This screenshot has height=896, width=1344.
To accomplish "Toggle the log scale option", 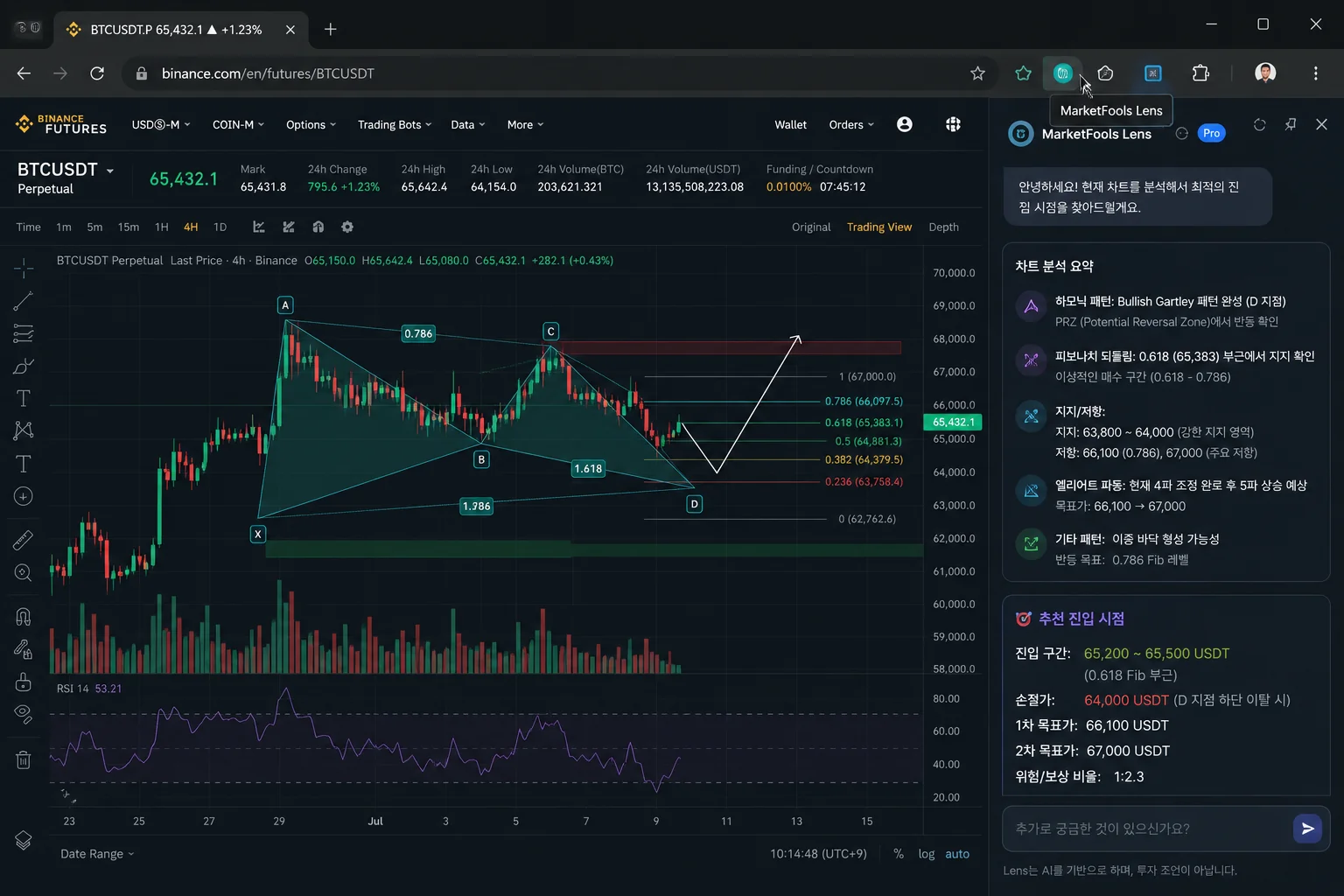I will (x=927, y=854).
